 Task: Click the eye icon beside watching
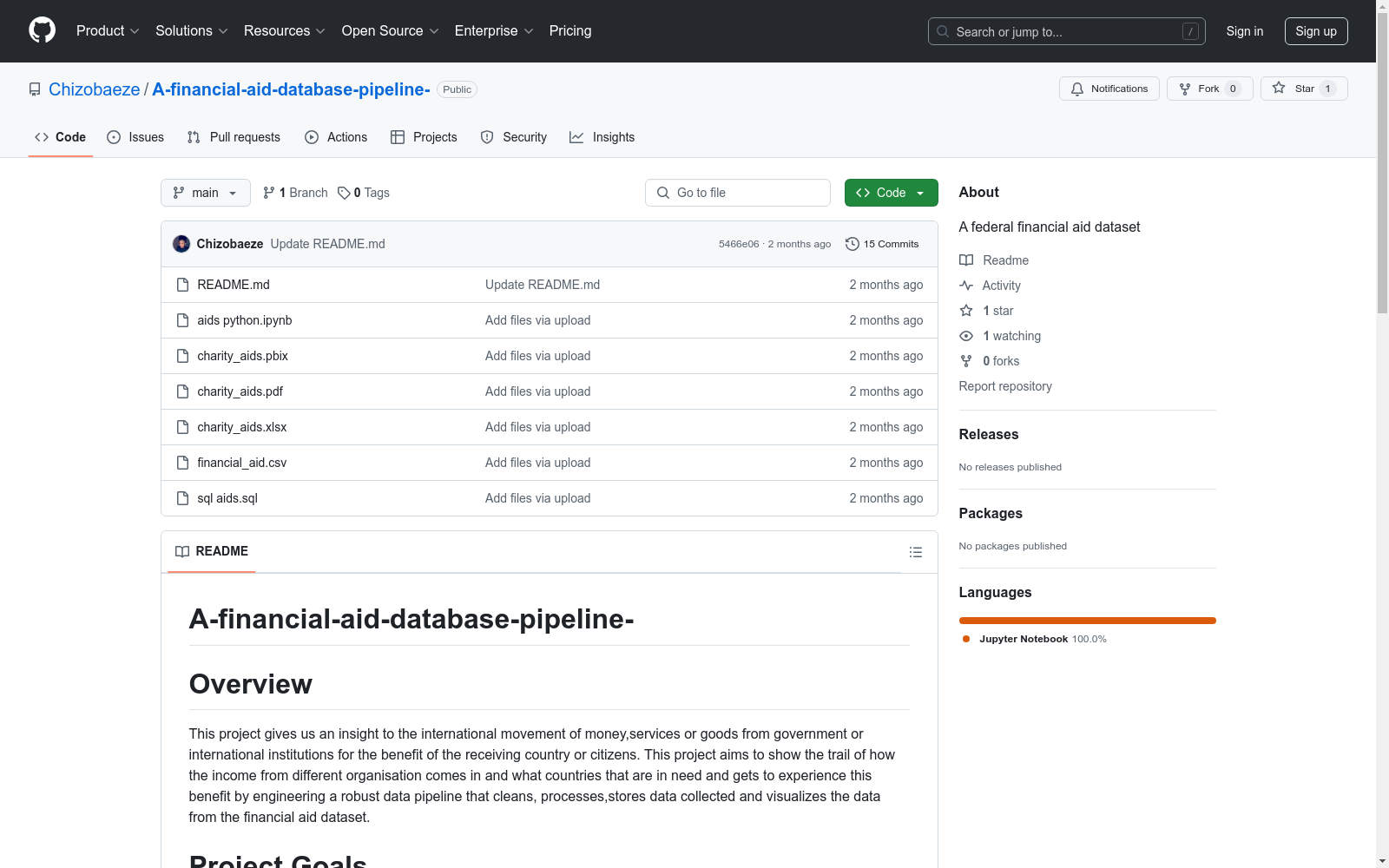pyautogui.click(x=966, y=336)
